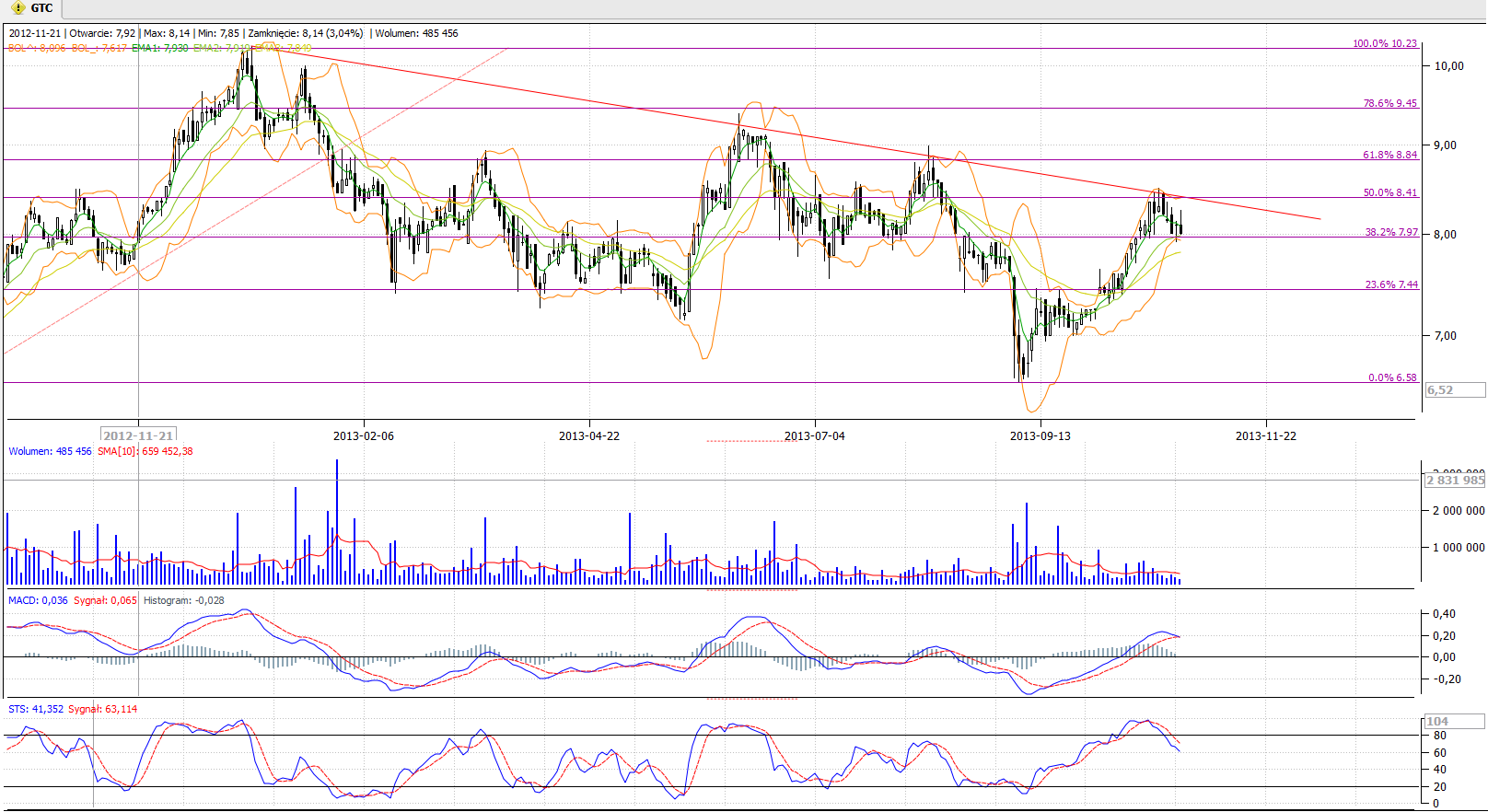Click the -0,20 MACD axis label

[1447, 679]
